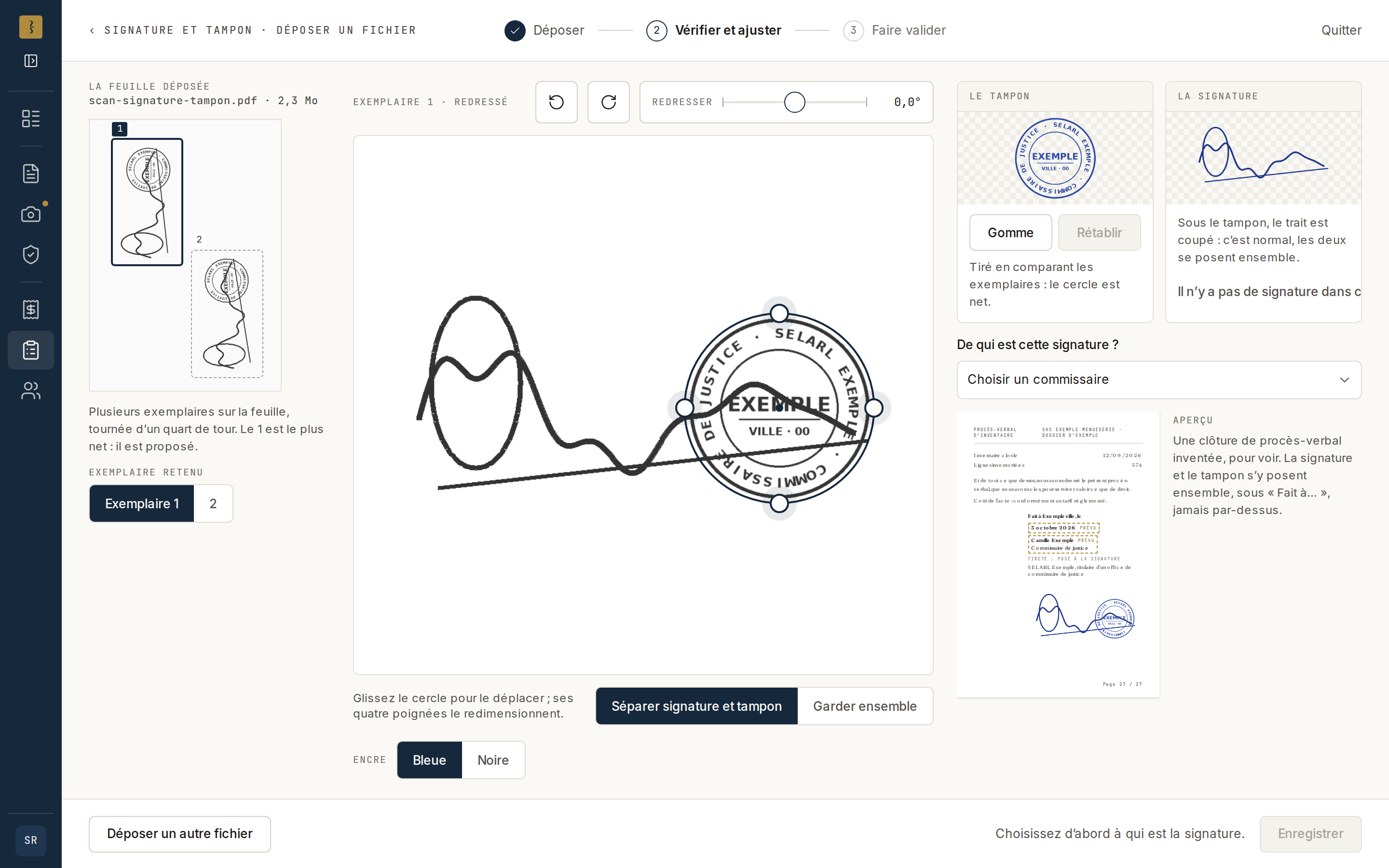
Task: Open the camera icon in sidebar
Action: coord(30,214)
